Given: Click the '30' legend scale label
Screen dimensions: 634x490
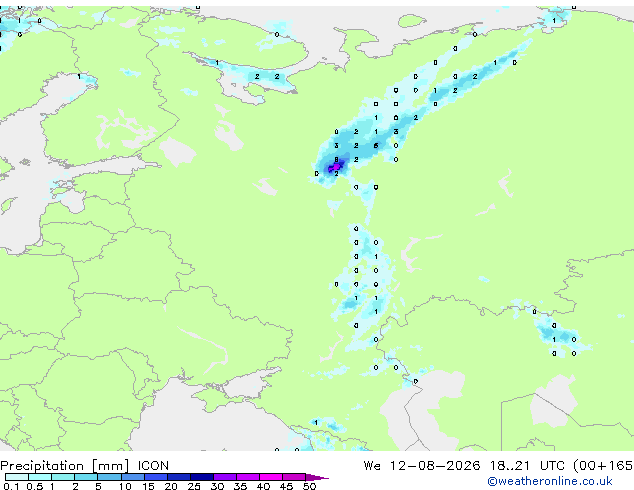Looking at the screenshot, I should pyautogui.click(x=217, y=486).
